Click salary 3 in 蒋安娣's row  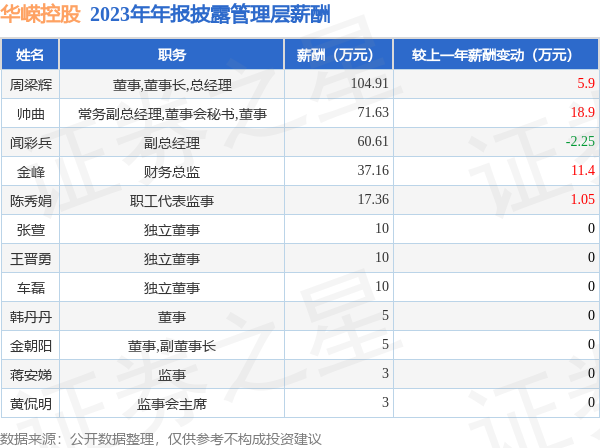coord(385,373)
